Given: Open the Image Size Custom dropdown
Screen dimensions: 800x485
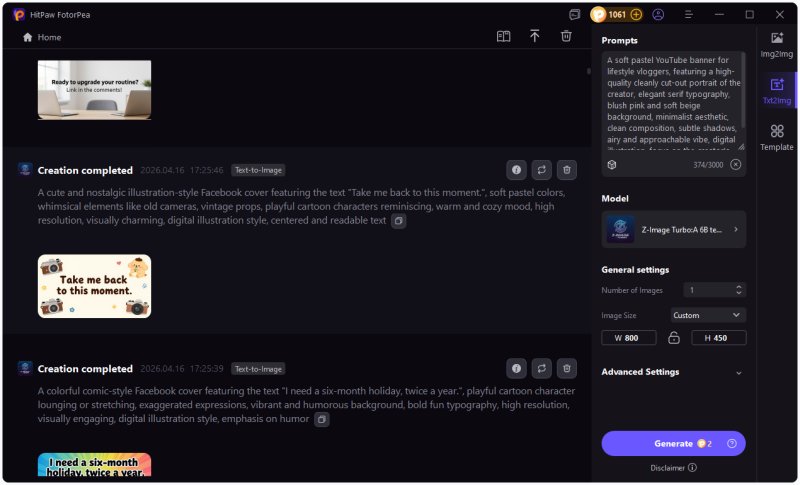Looking at the screenshot, I should coord(708,315).
